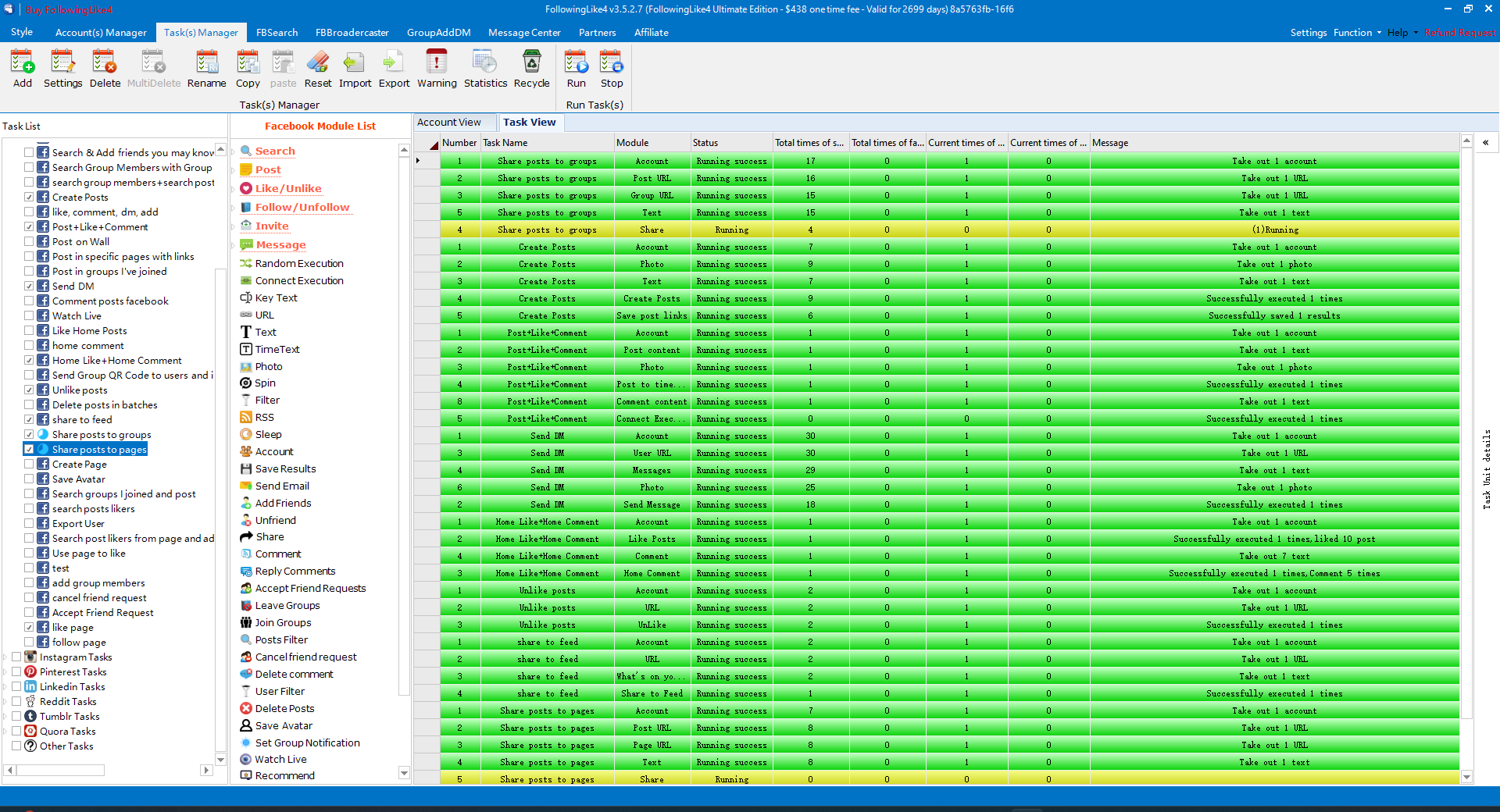The image size is (1500, 812).
Task: Open the Affiliate menu item
Action: tap(651, 33)
